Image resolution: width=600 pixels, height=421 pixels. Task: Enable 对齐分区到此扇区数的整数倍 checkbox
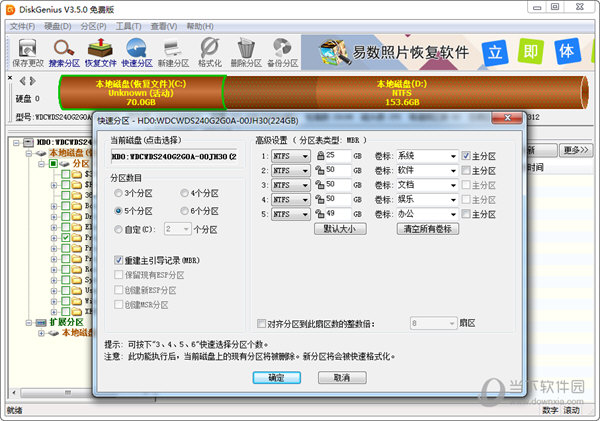click(261, 324)
